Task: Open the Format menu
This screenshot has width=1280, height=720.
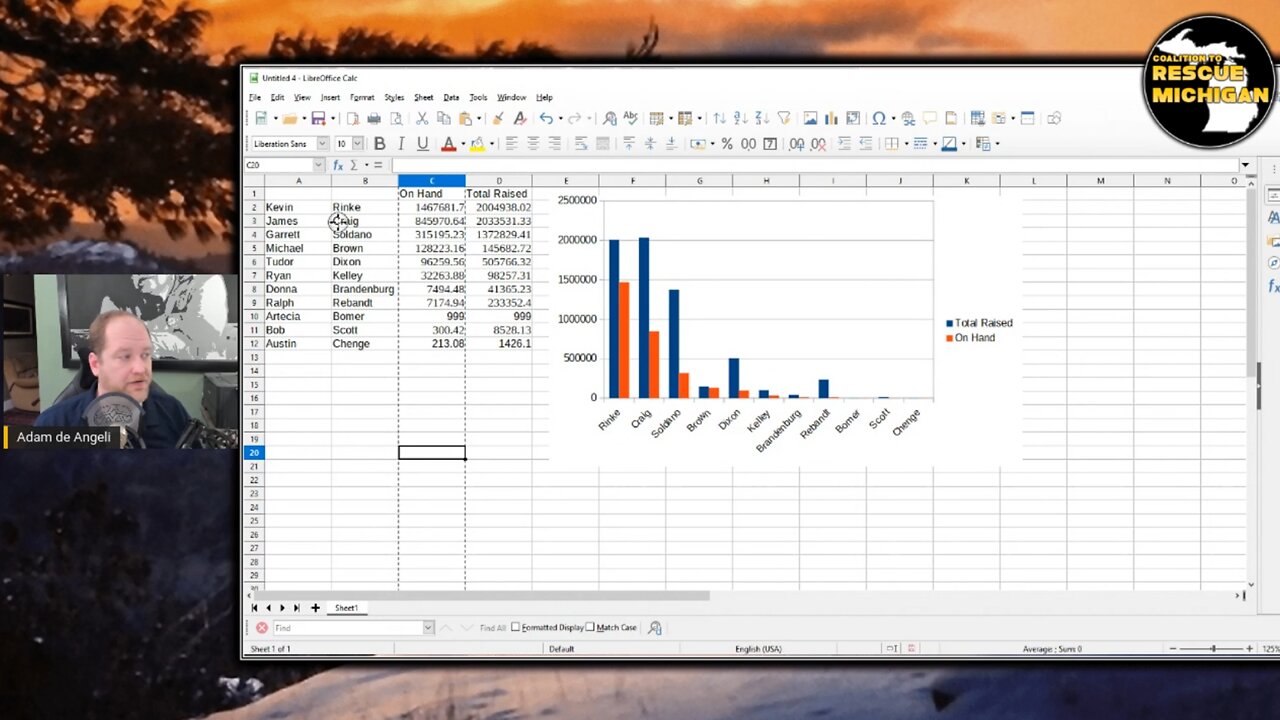Action: (x=362, y=98)
